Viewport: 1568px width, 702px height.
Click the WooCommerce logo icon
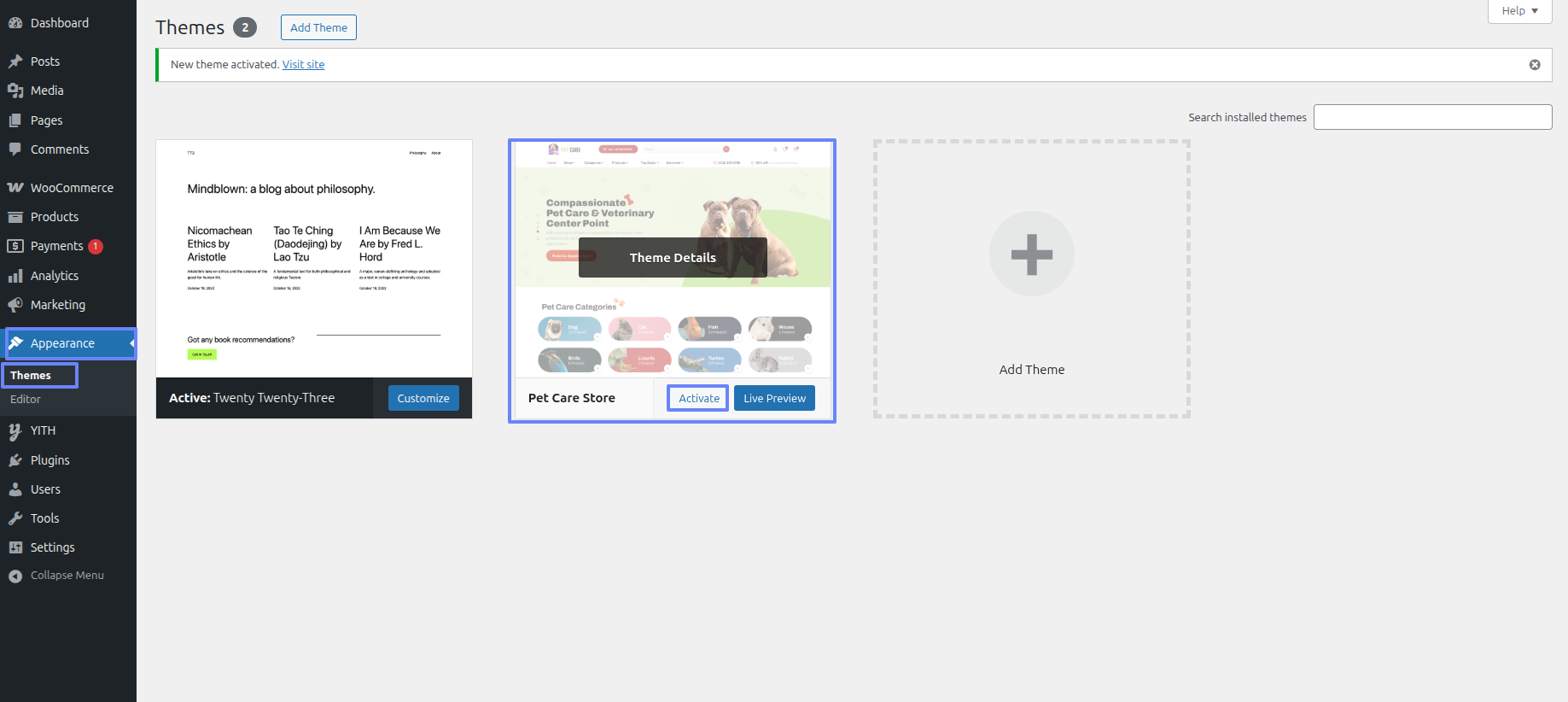(15, 188)
